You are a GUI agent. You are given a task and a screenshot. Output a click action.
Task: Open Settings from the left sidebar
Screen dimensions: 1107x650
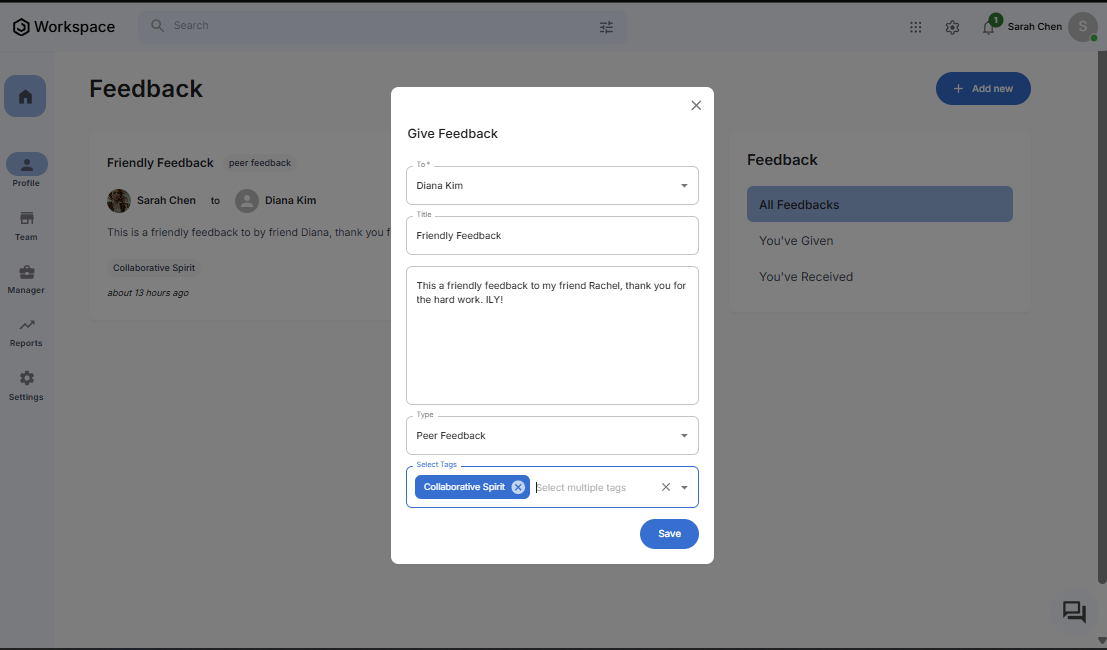click(26, 379)
